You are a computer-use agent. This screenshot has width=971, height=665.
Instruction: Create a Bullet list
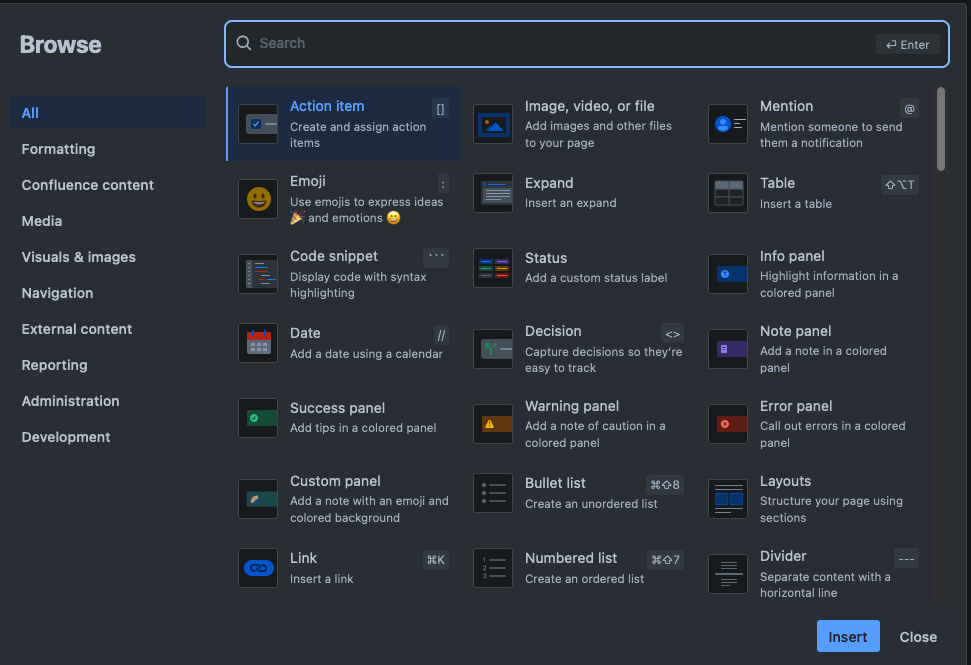[x=493, y=493]
